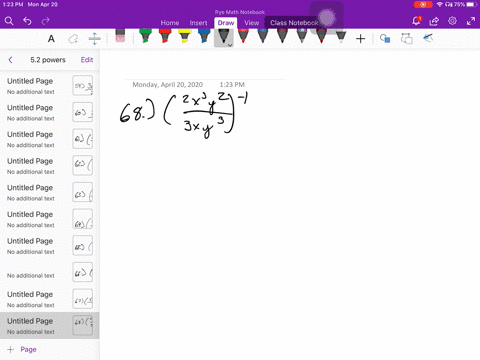Open the settings gear
480x360 pixels.
452,21
